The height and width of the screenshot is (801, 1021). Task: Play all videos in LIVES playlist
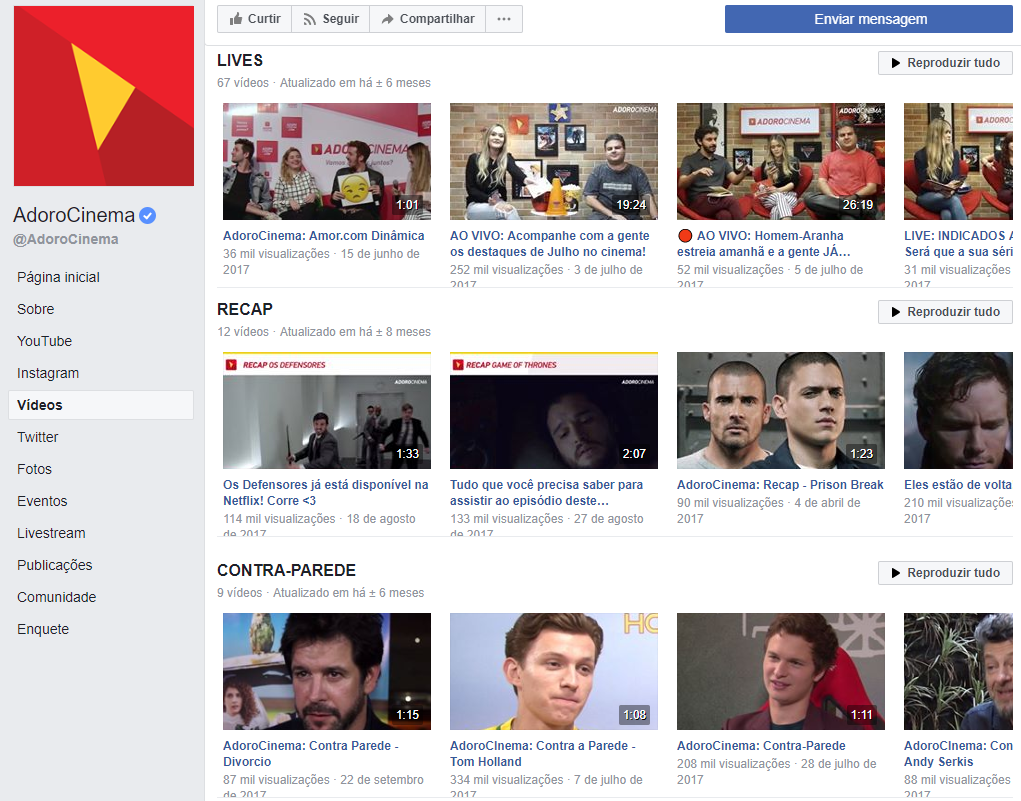pyautogui.click(x=945, y=63)
